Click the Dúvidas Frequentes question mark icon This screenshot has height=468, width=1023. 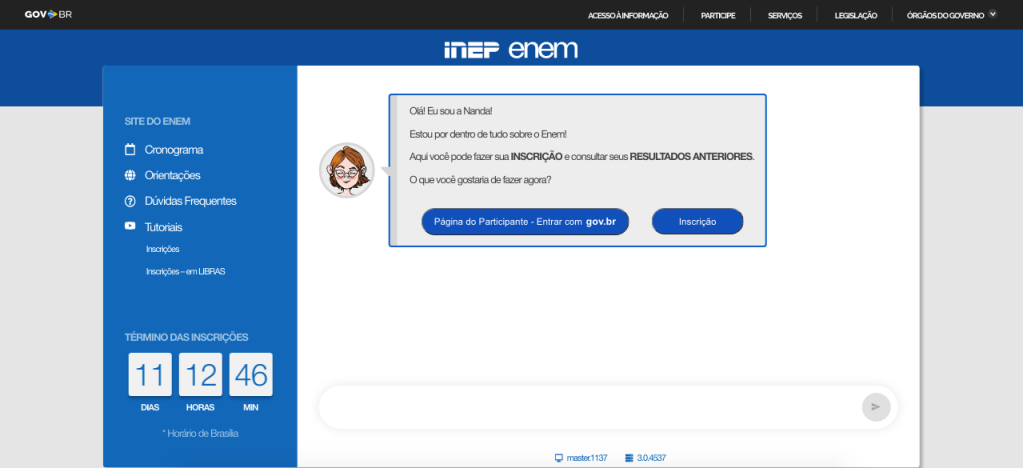(130, 201)
